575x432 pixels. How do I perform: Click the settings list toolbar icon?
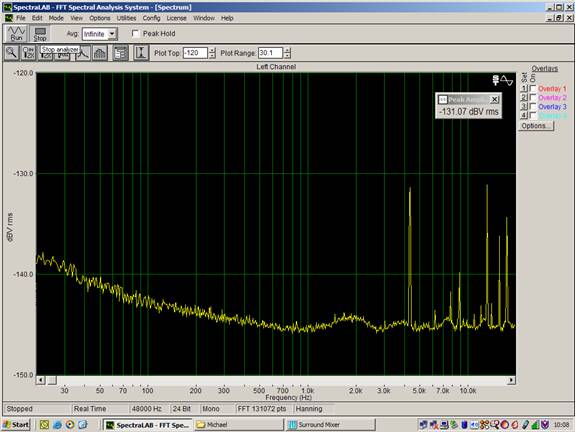click(x=120, y=53)
